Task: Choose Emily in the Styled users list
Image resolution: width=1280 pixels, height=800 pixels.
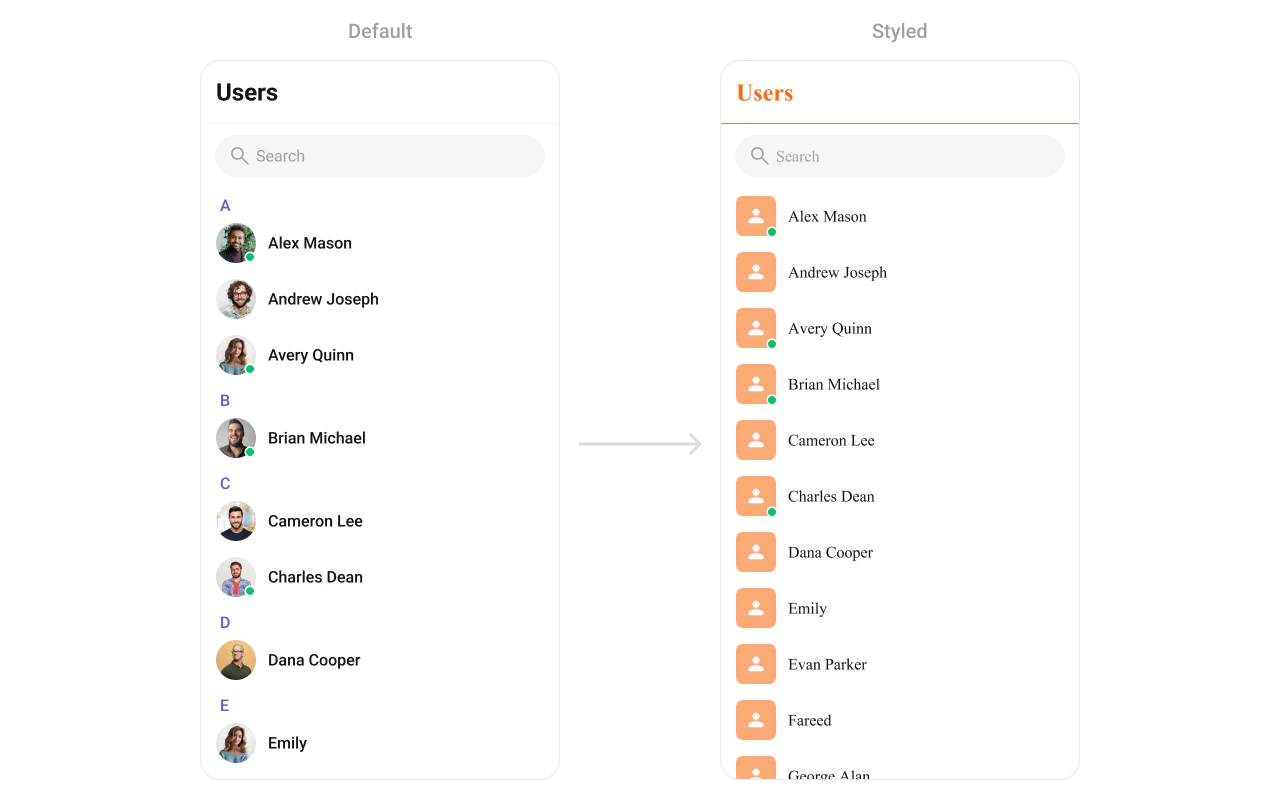Action: (900, 608)
